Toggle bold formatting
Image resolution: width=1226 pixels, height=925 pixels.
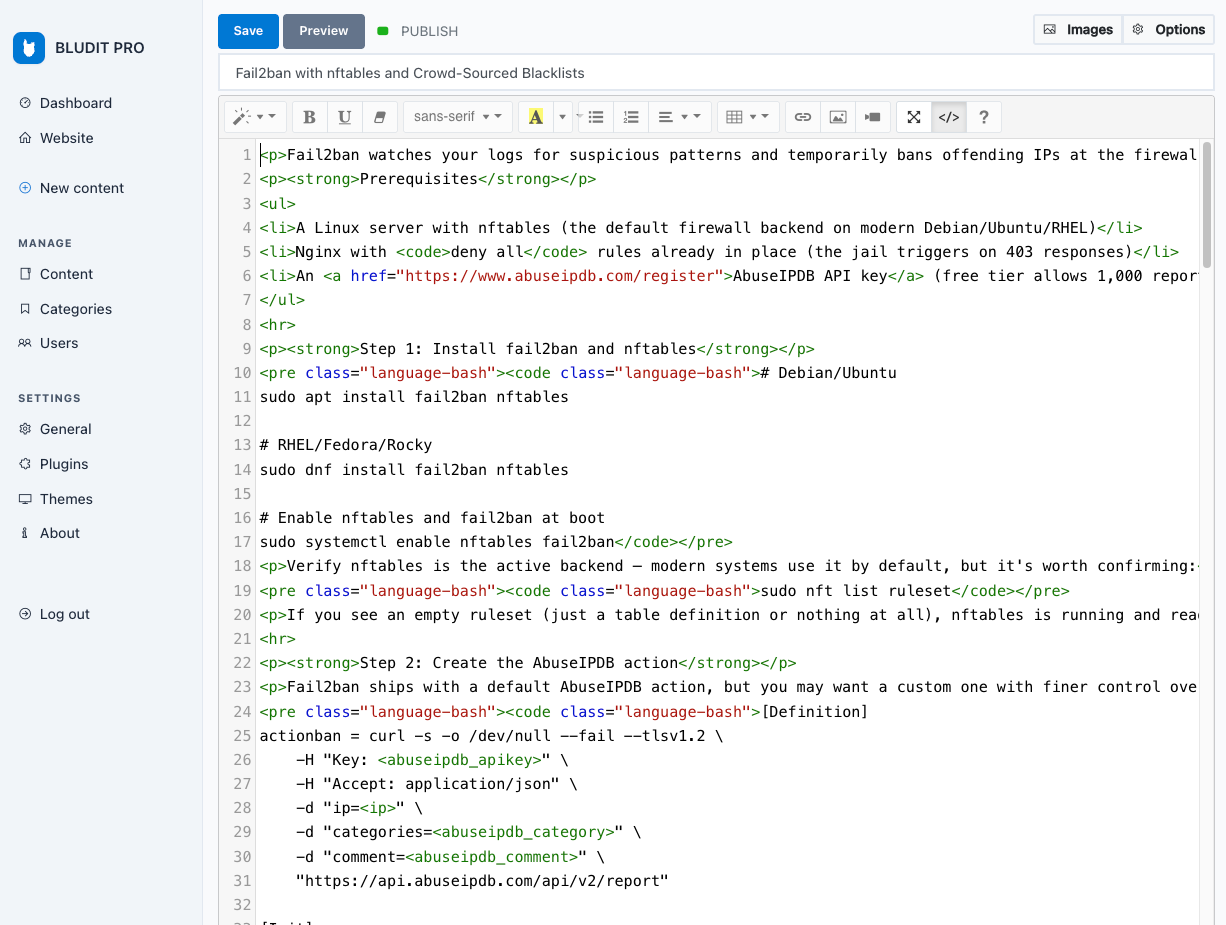[x=310, y=117]
